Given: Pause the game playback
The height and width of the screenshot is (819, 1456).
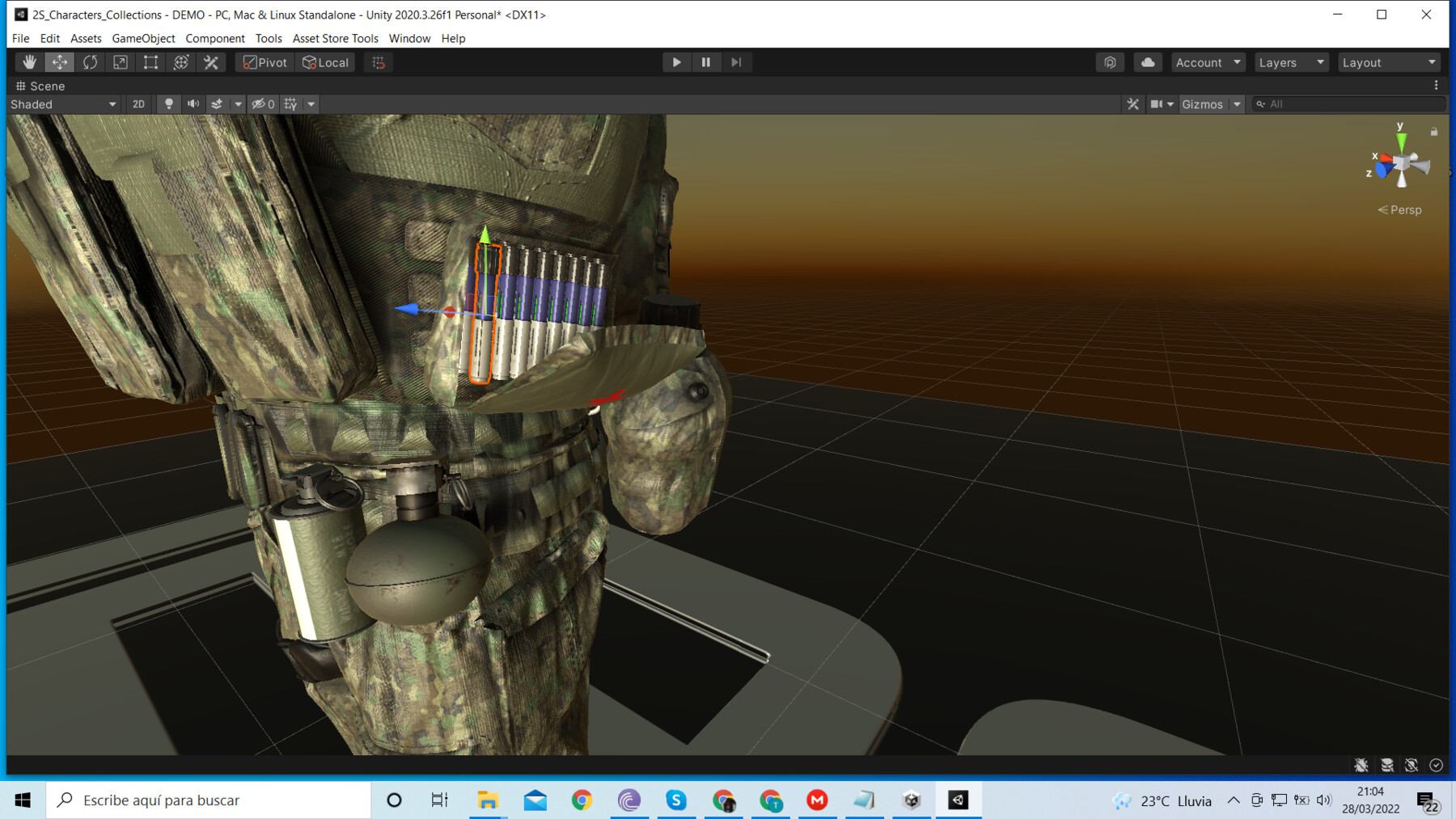Looking at the screenshot, I should point(706,62).
